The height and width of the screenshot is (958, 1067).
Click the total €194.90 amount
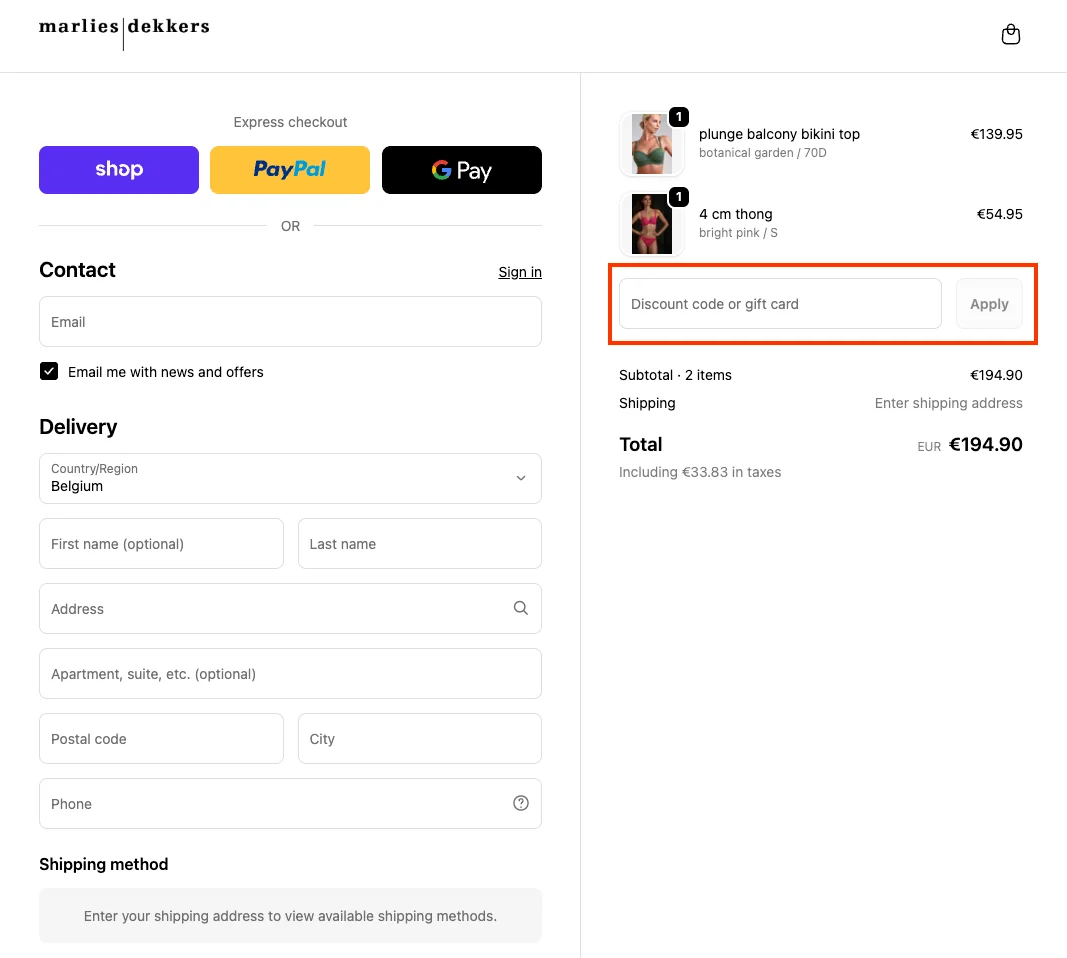tap(985, 444)
